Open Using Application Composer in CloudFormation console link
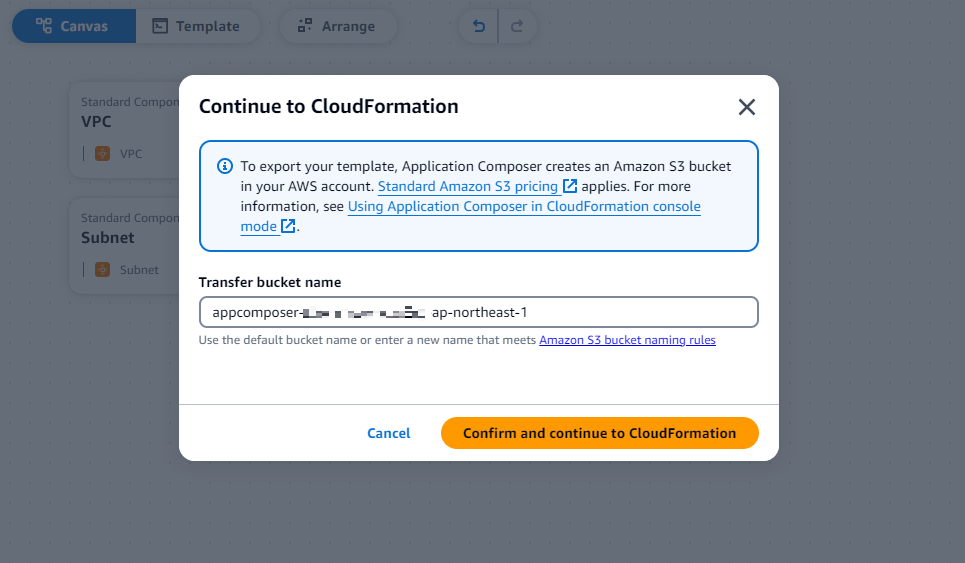Image resolution: width=965 pixels, height=563 pixels. 524,206
